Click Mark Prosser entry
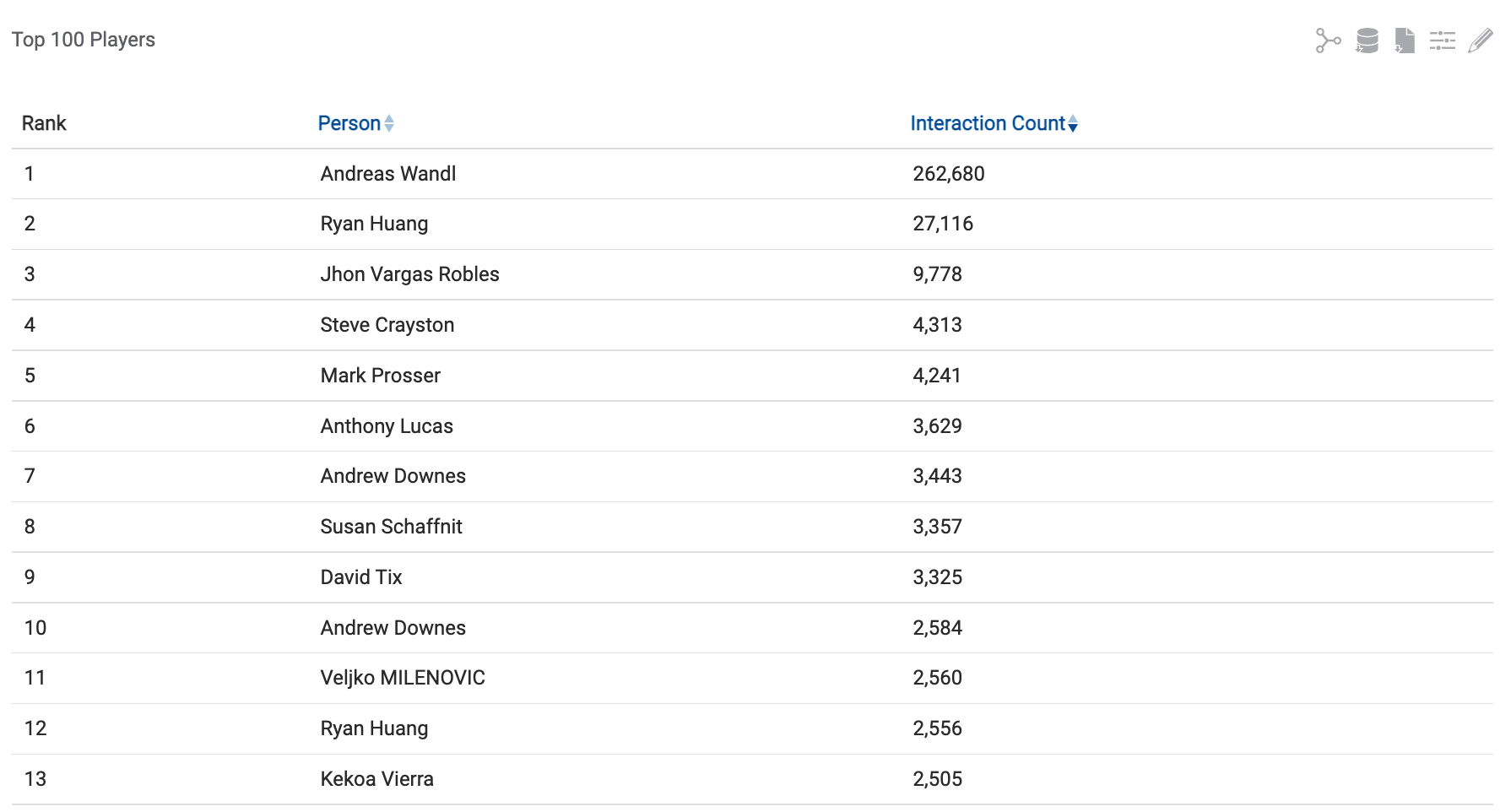1511x812 pixels. 380,376
